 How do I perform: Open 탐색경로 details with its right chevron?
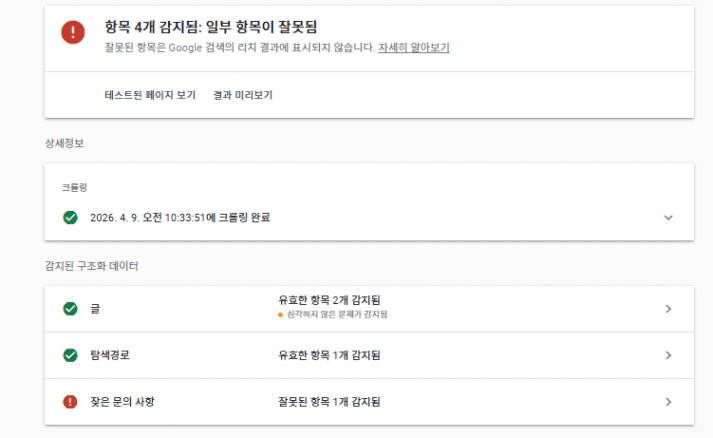click(x=668, y=355)
